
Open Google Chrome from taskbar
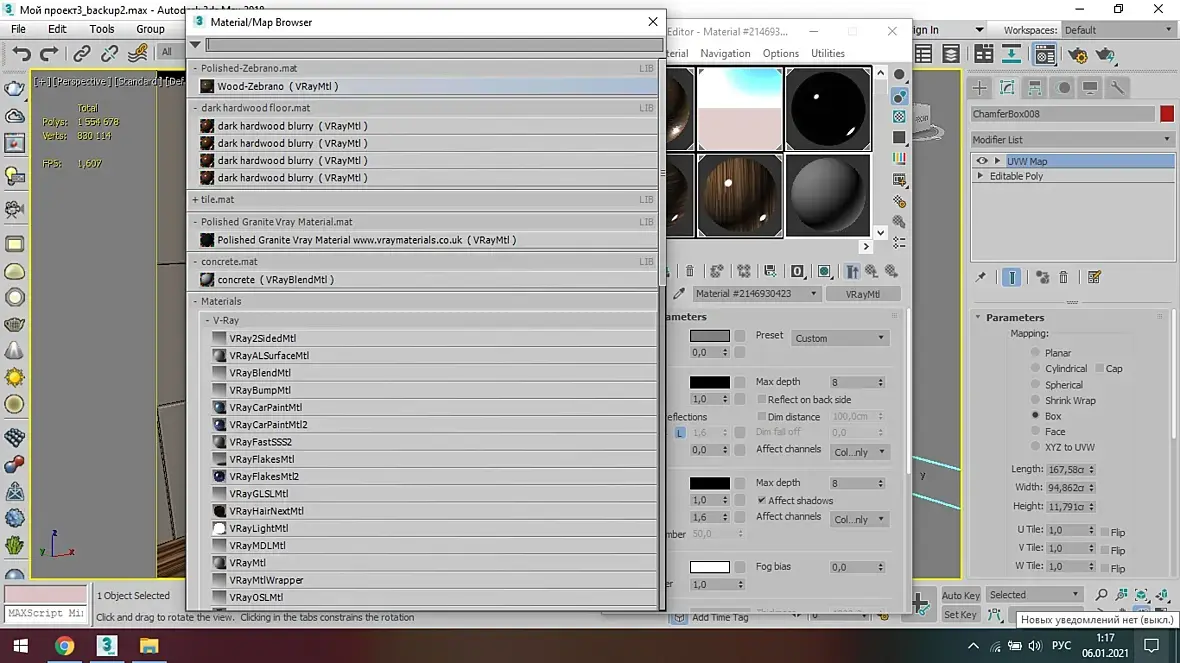[x=64, y=646]
